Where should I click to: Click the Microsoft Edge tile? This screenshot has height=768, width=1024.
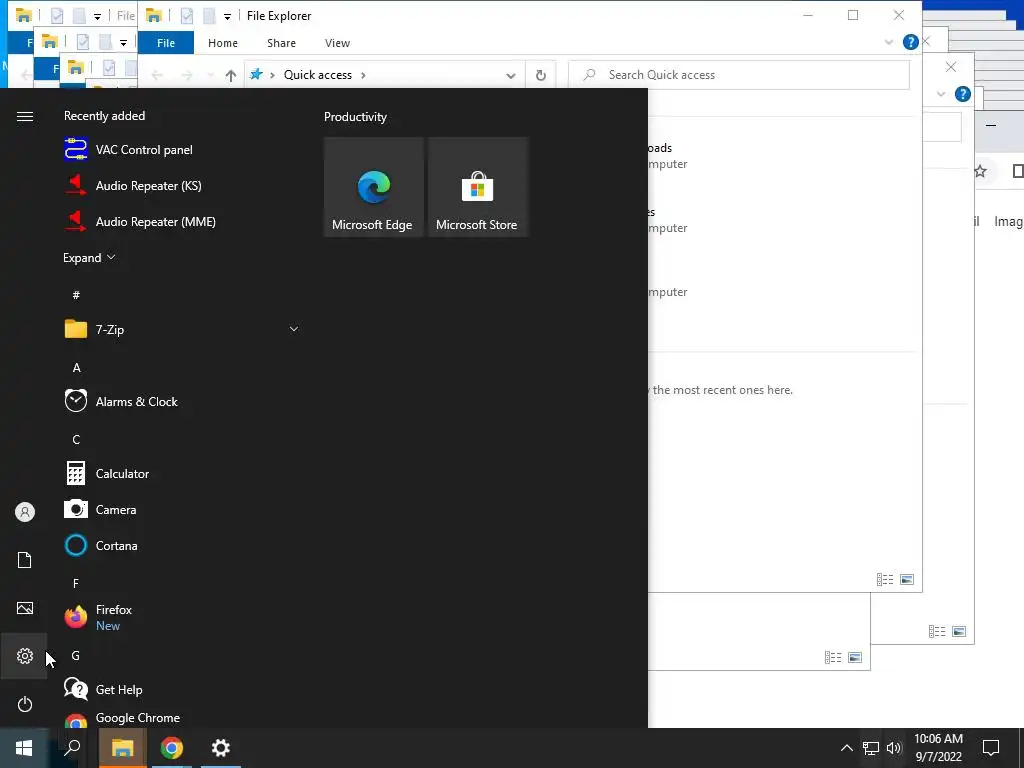click(374, 187)
